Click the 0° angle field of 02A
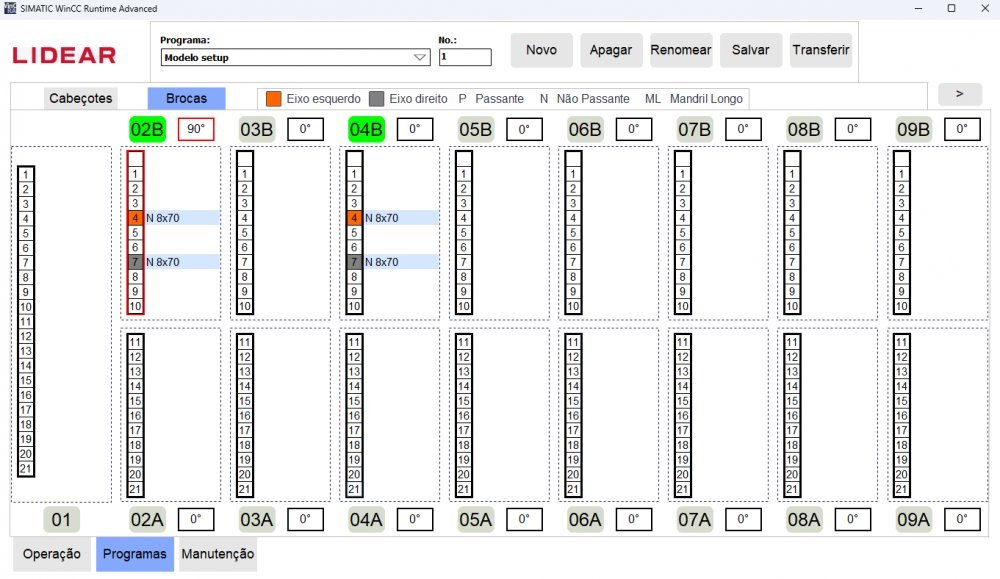The height and width of the screenshot is (579, 1000). pos(196,519)
